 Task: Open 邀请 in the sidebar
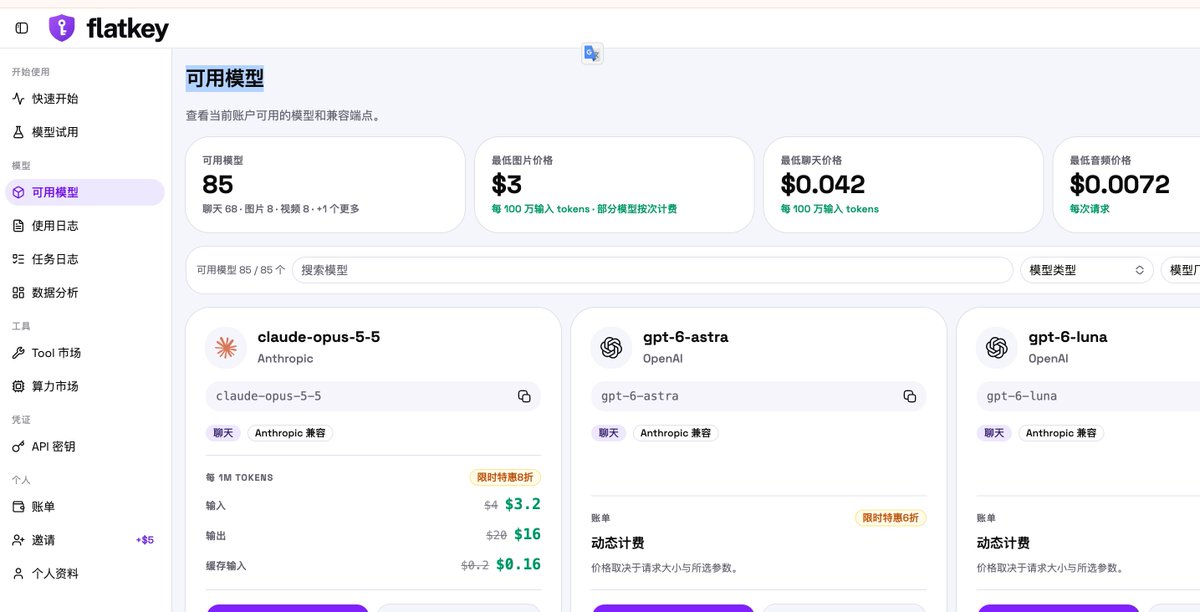[85, 540]
